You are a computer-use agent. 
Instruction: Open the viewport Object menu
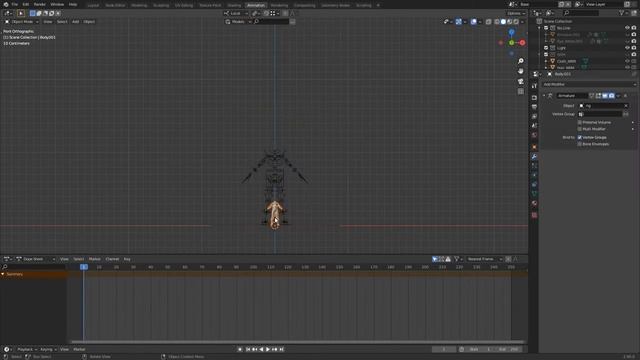pos(89,22)
